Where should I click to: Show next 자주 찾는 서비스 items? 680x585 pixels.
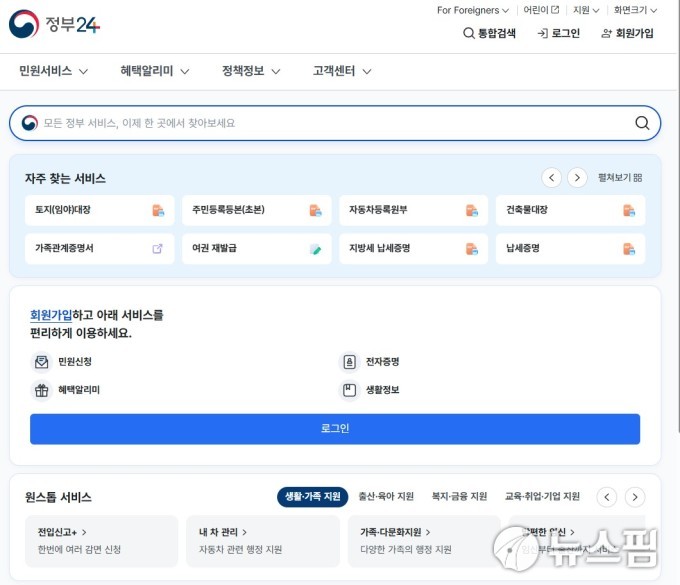pyautogui.click(x=577, y=178)
